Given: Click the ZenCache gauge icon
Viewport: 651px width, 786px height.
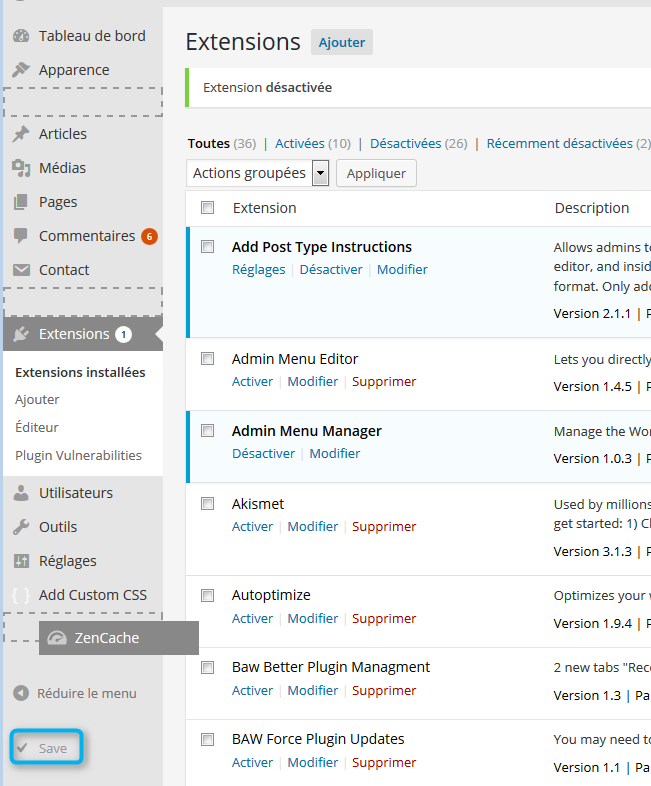Looking at the screenshot, I should (x=57, y=638).
